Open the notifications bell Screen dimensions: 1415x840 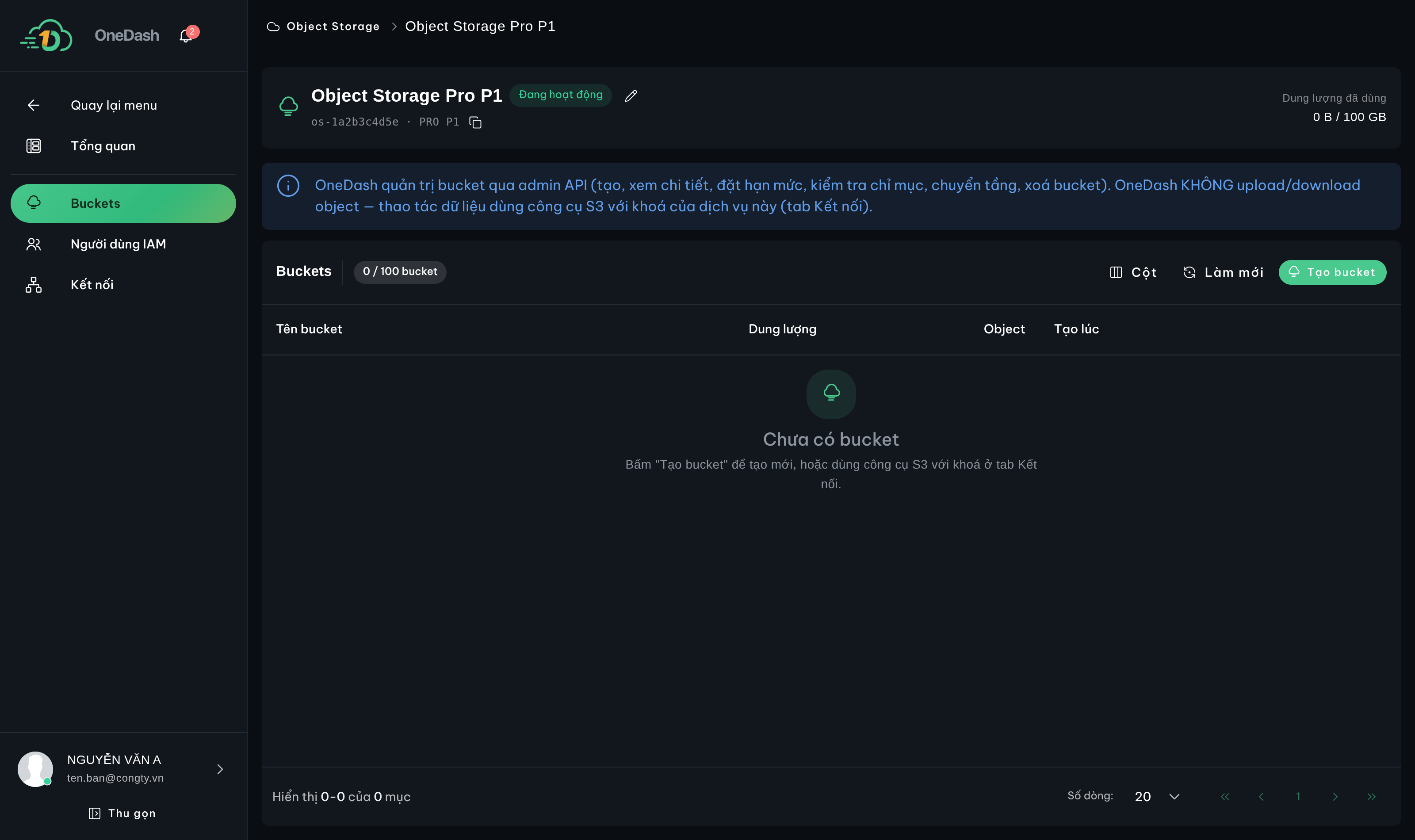click(186, 36)
